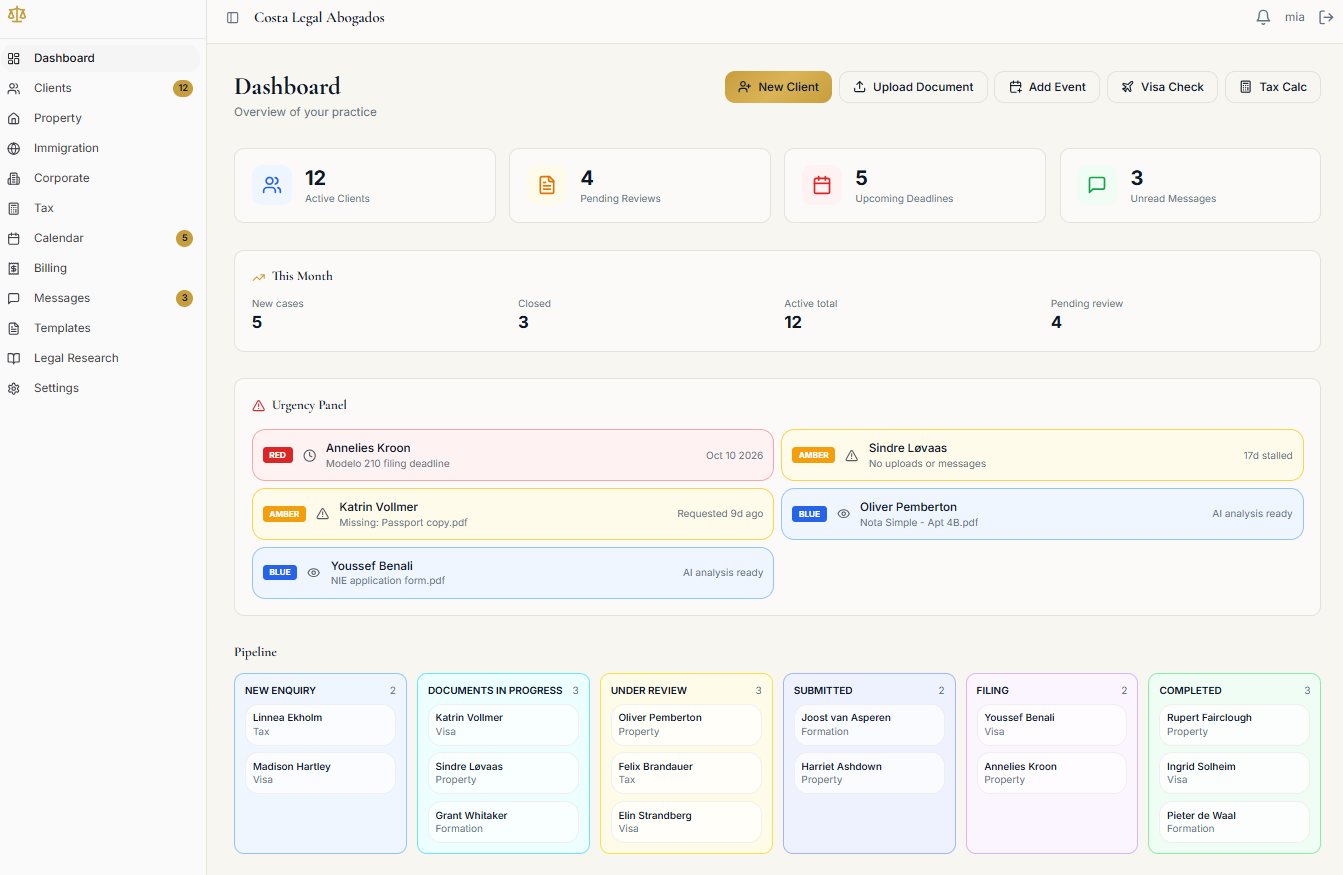Toggle the sidebar panel icon

tap(233, 18)
